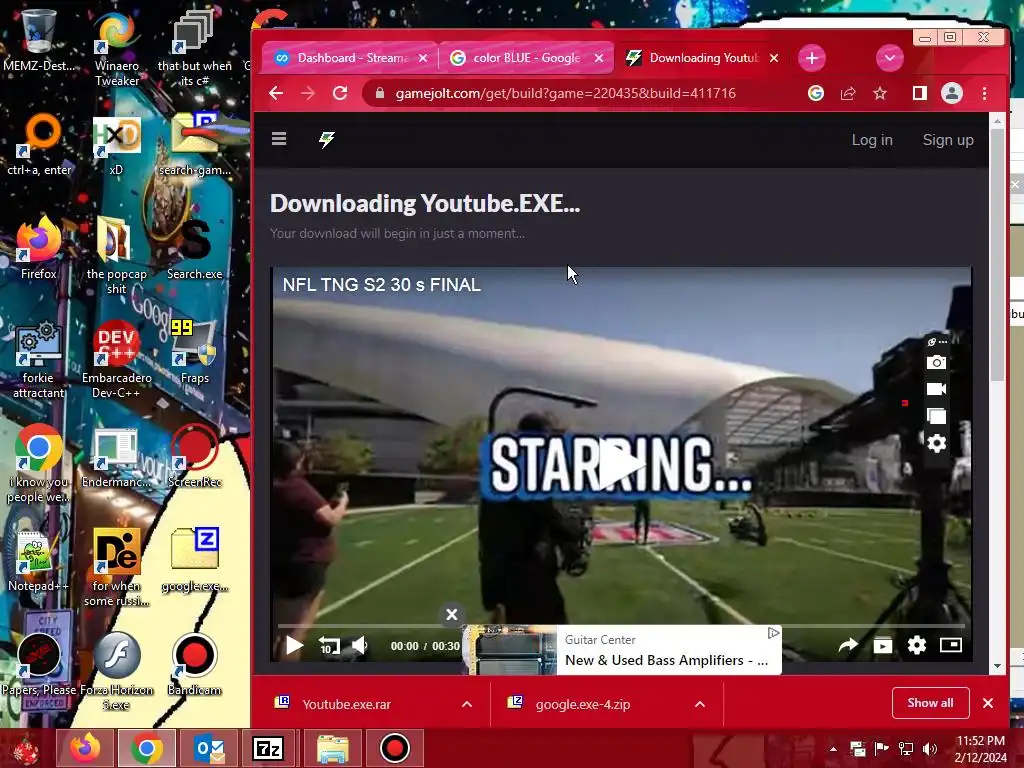Close the color BLUE Google tab
Viewport: 1024px width, 768px height.
pyautogui.click(x=599, y=58)
